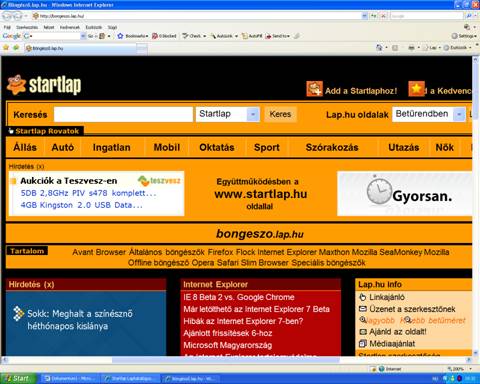480x384 pixels.
Task: Click the IE address bar Stop icon
Action: coord(384,16)
